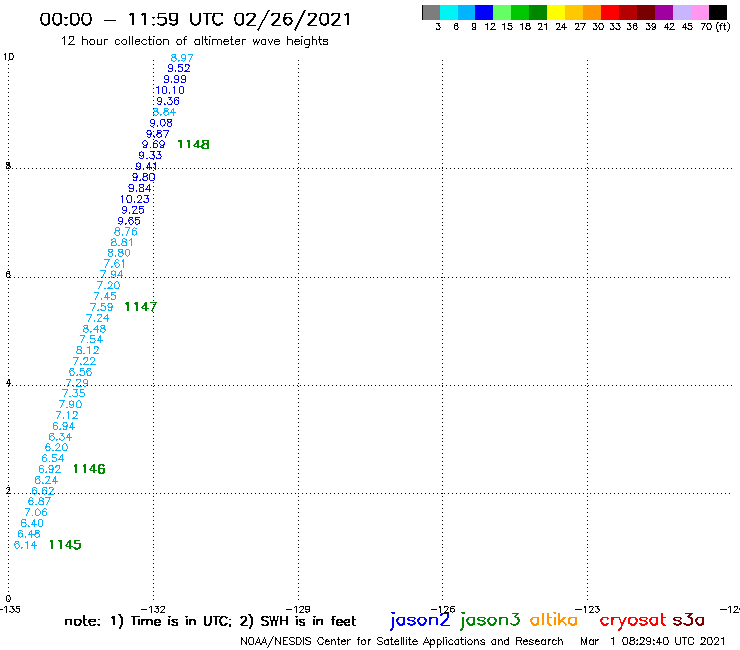740x650 pixels.
Task: Click the -132 longitude axis label
Action: [153, 609]
